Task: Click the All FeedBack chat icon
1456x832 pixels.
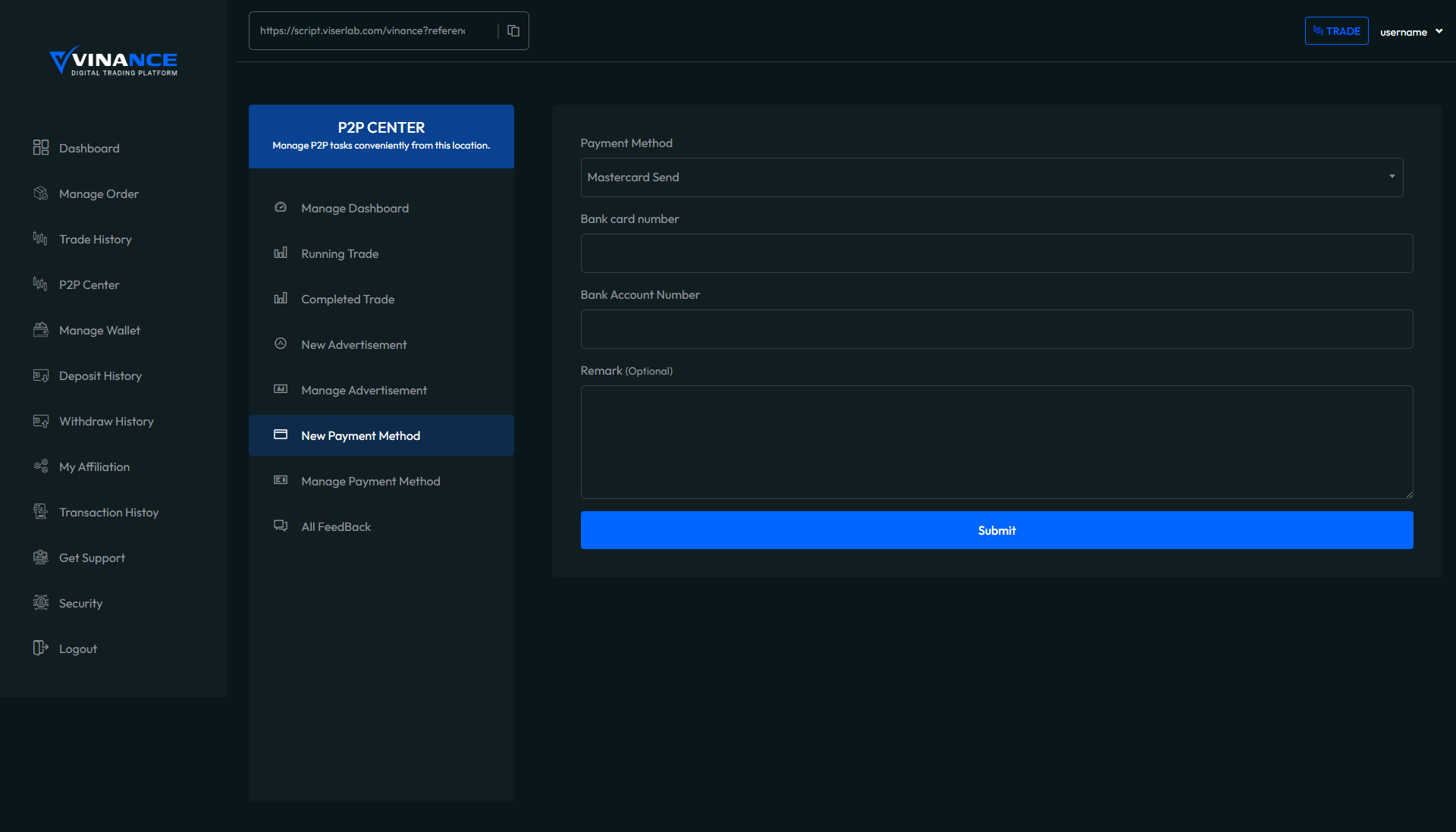Action: (281, 526)
